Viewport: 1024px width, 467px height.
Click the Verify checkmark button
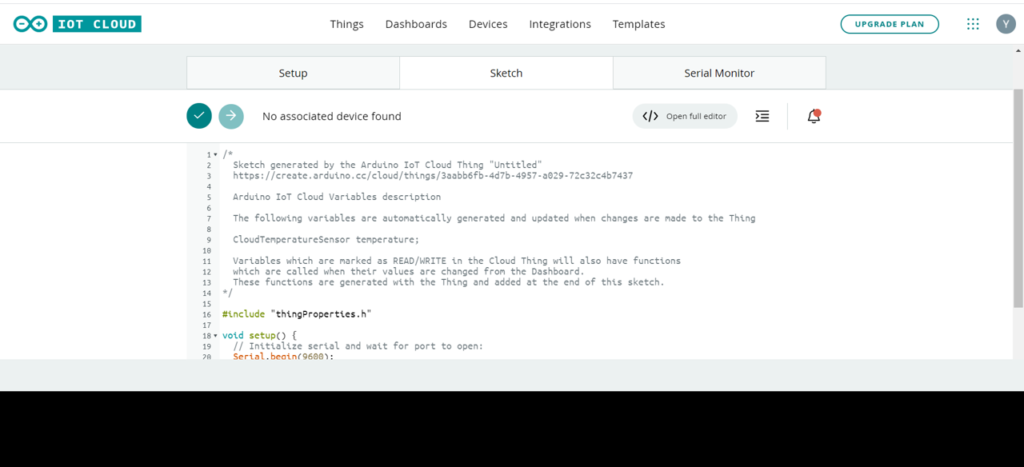pos(199,116)
